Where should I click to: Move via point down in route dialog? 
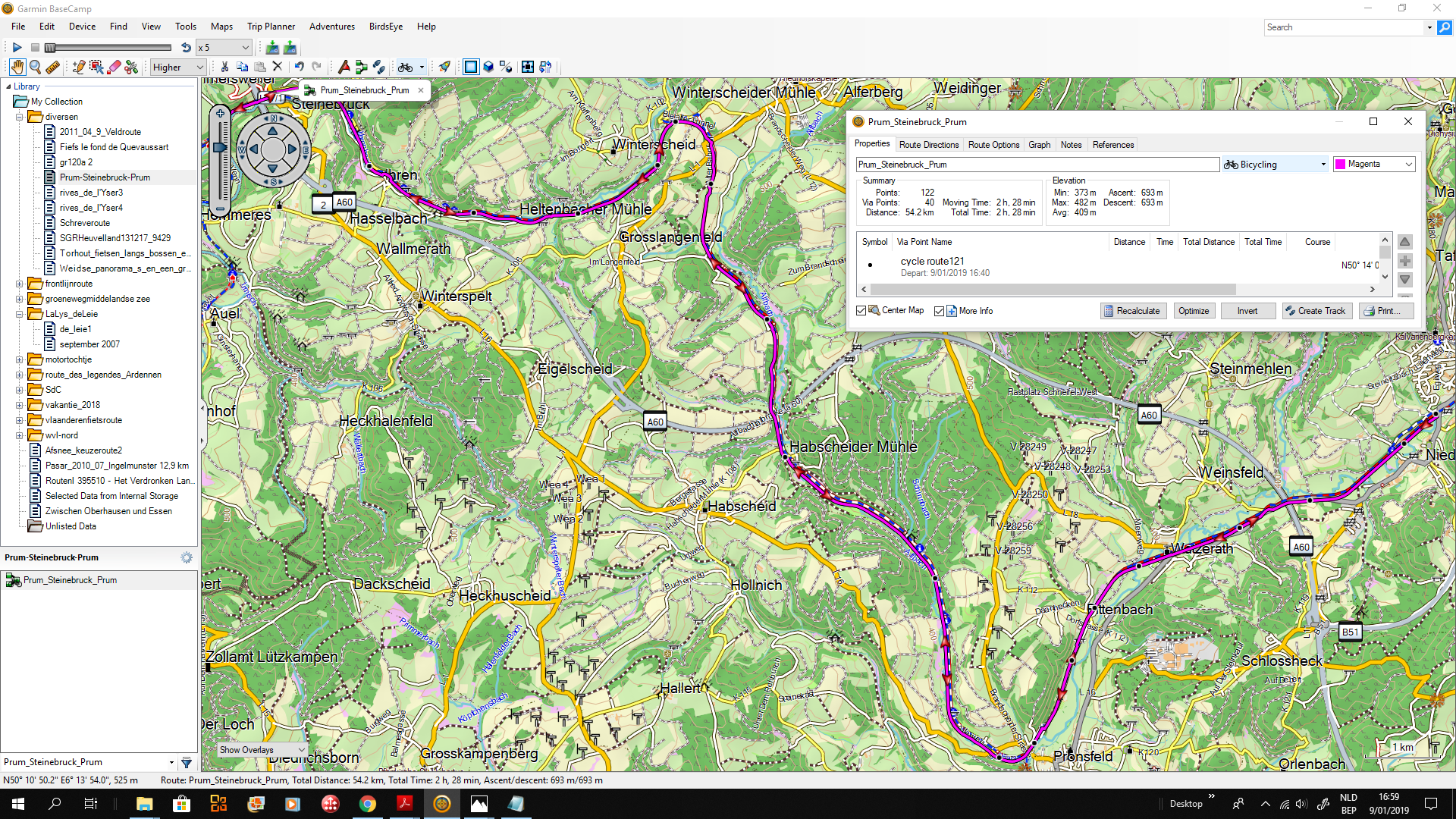[1404, 279]
